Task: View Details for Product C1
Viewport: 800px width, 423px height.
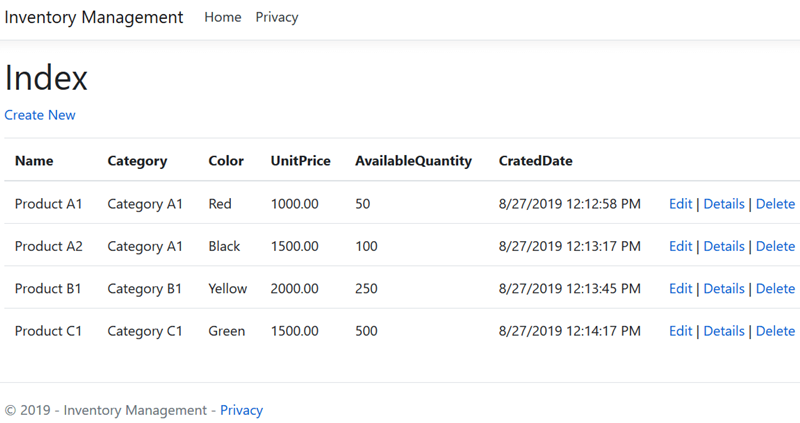Action: point(724,331)
